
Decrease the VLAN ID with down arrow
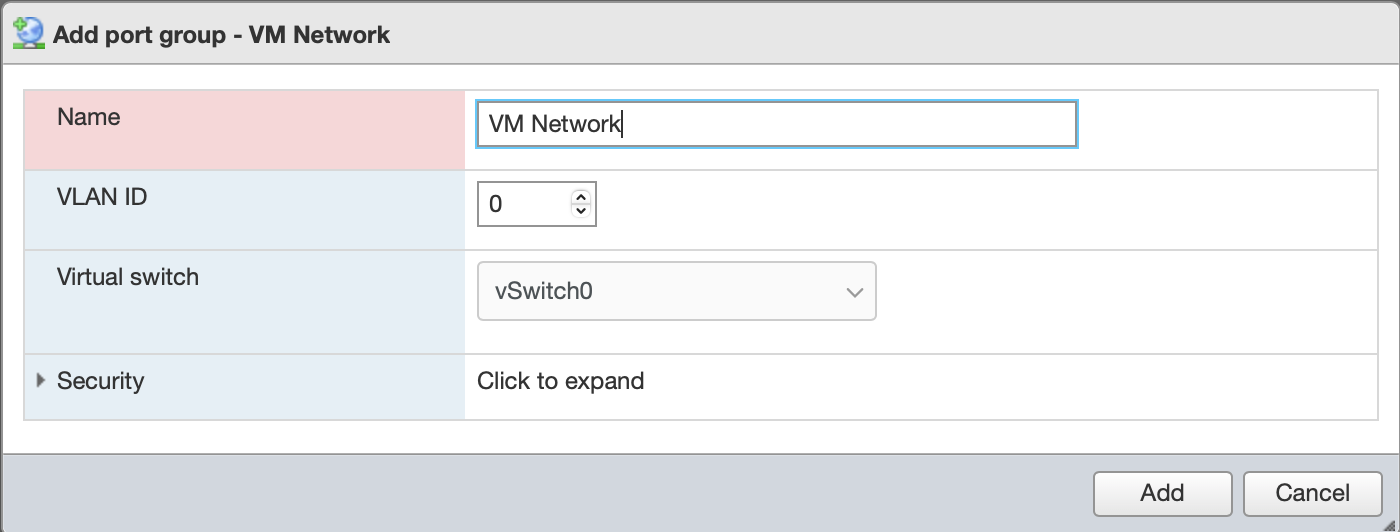pos(580,211)
